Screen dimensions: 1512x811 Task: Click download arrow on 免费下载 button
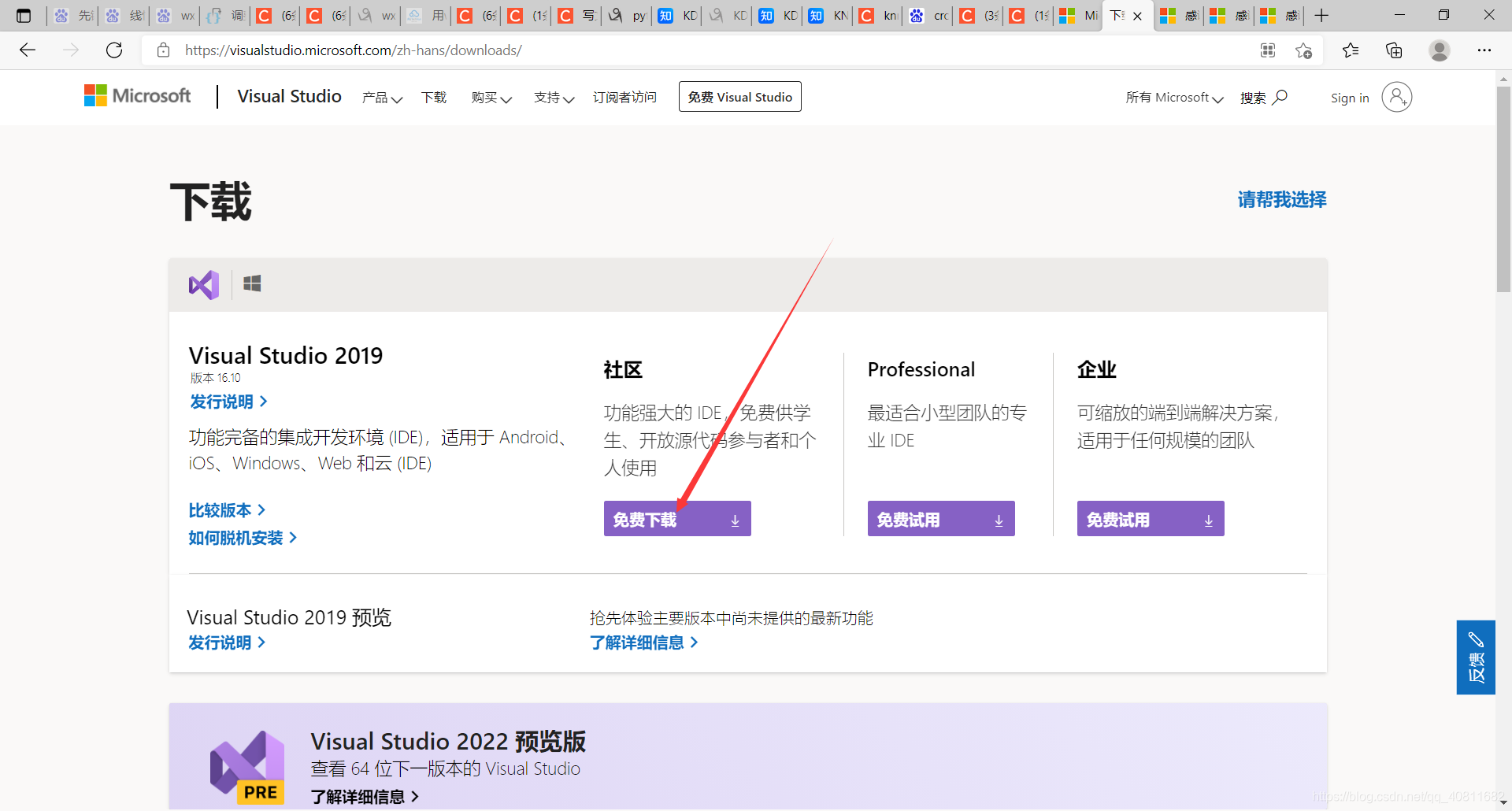[x=735, y=520]
